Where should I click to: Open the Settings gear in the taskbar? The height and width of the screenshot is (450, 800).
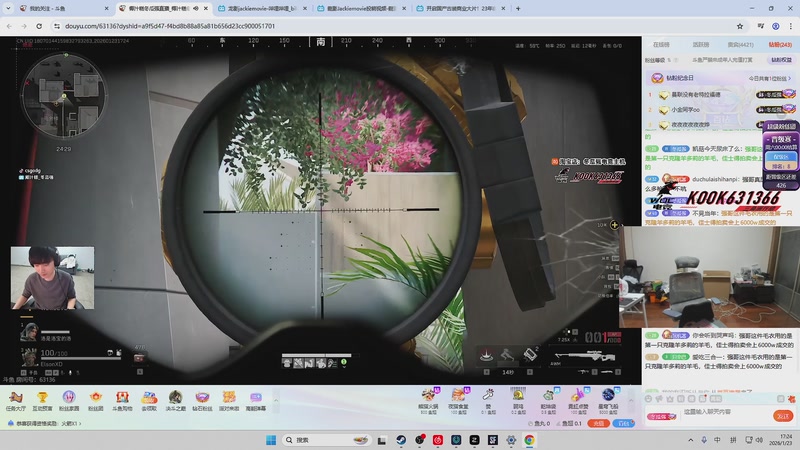(x=511, y=440)
